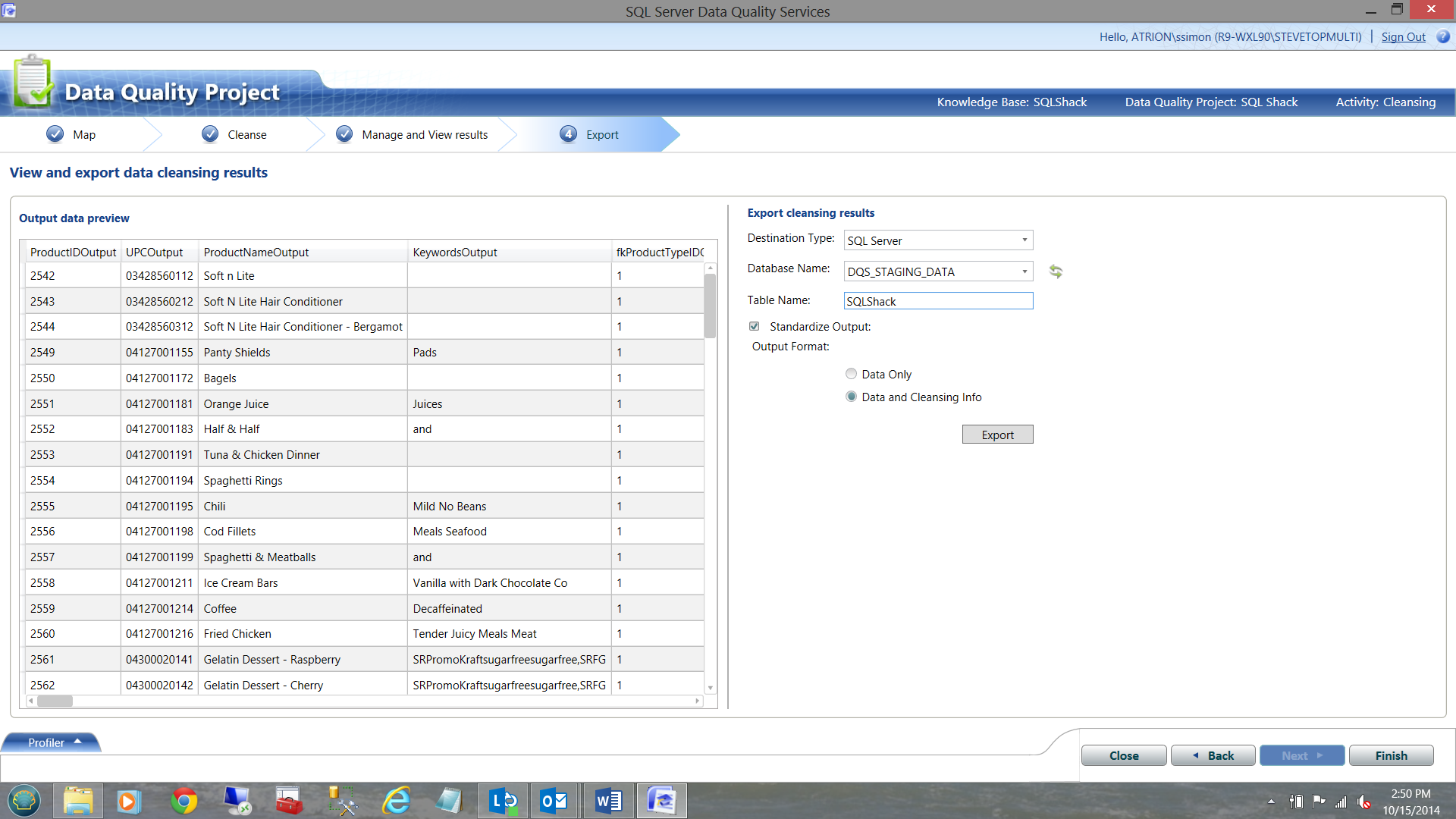Open Microsoft Word from taskbar

(608, 801)
